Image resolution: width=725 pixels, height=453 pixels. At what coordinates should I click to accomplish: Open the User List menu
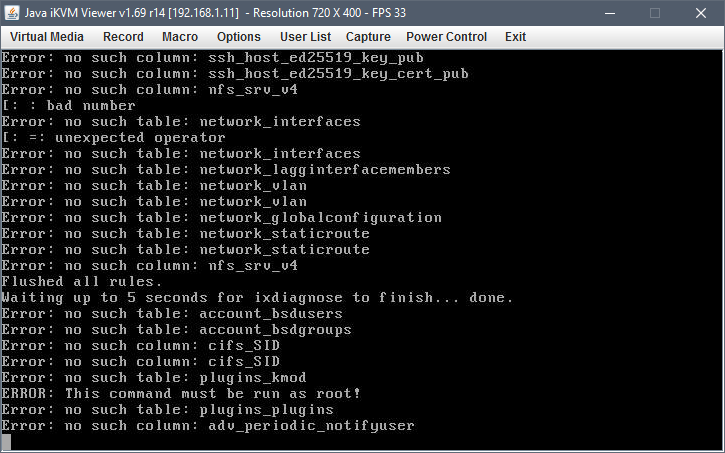click(x=305, y=37)
